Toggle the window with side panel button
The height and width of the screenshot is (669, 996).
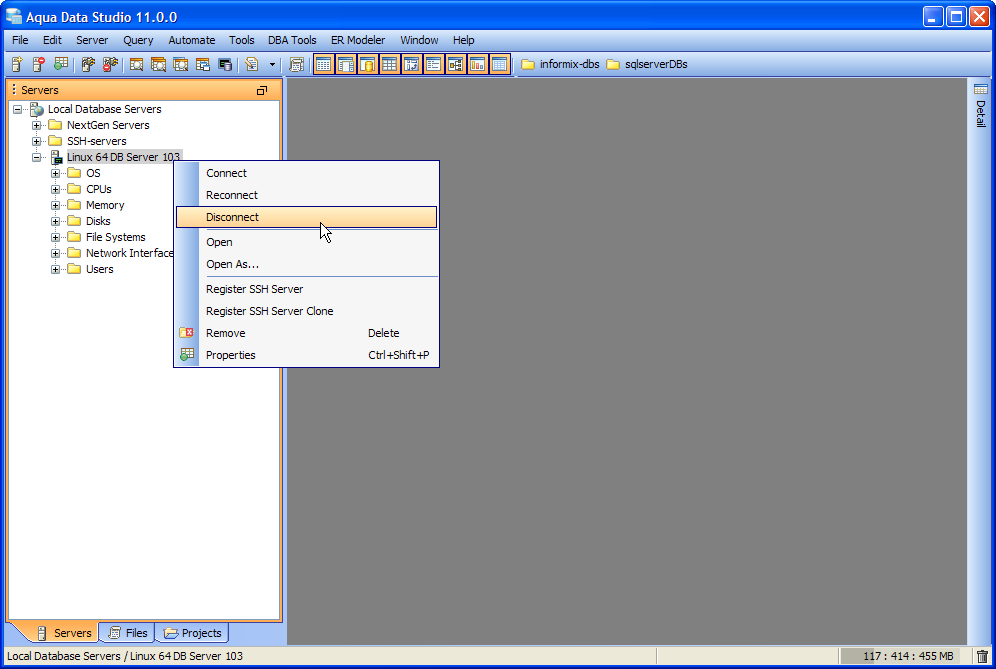(346, 64)
